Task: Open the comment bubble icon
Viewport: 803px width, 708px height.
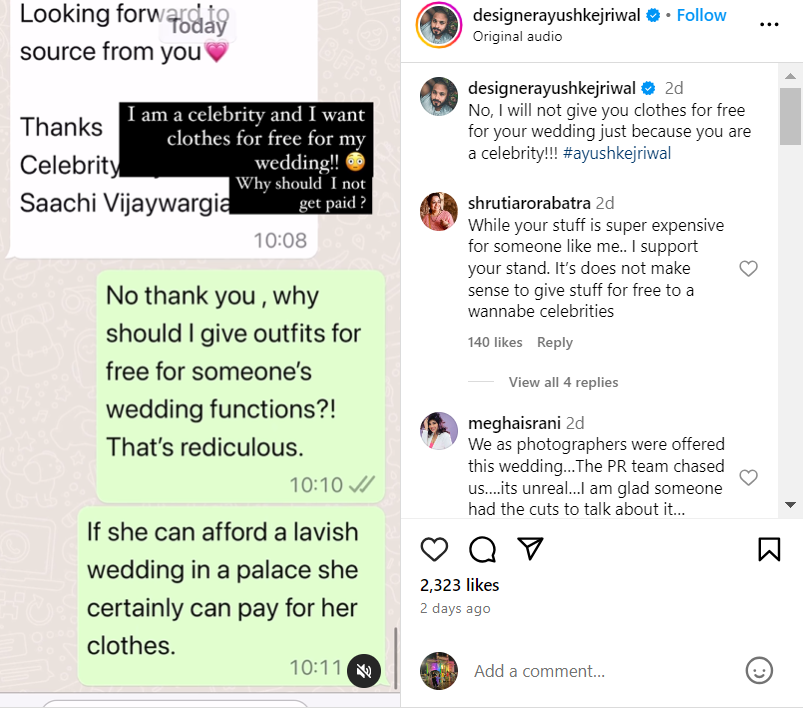Action: click(482, 549)
